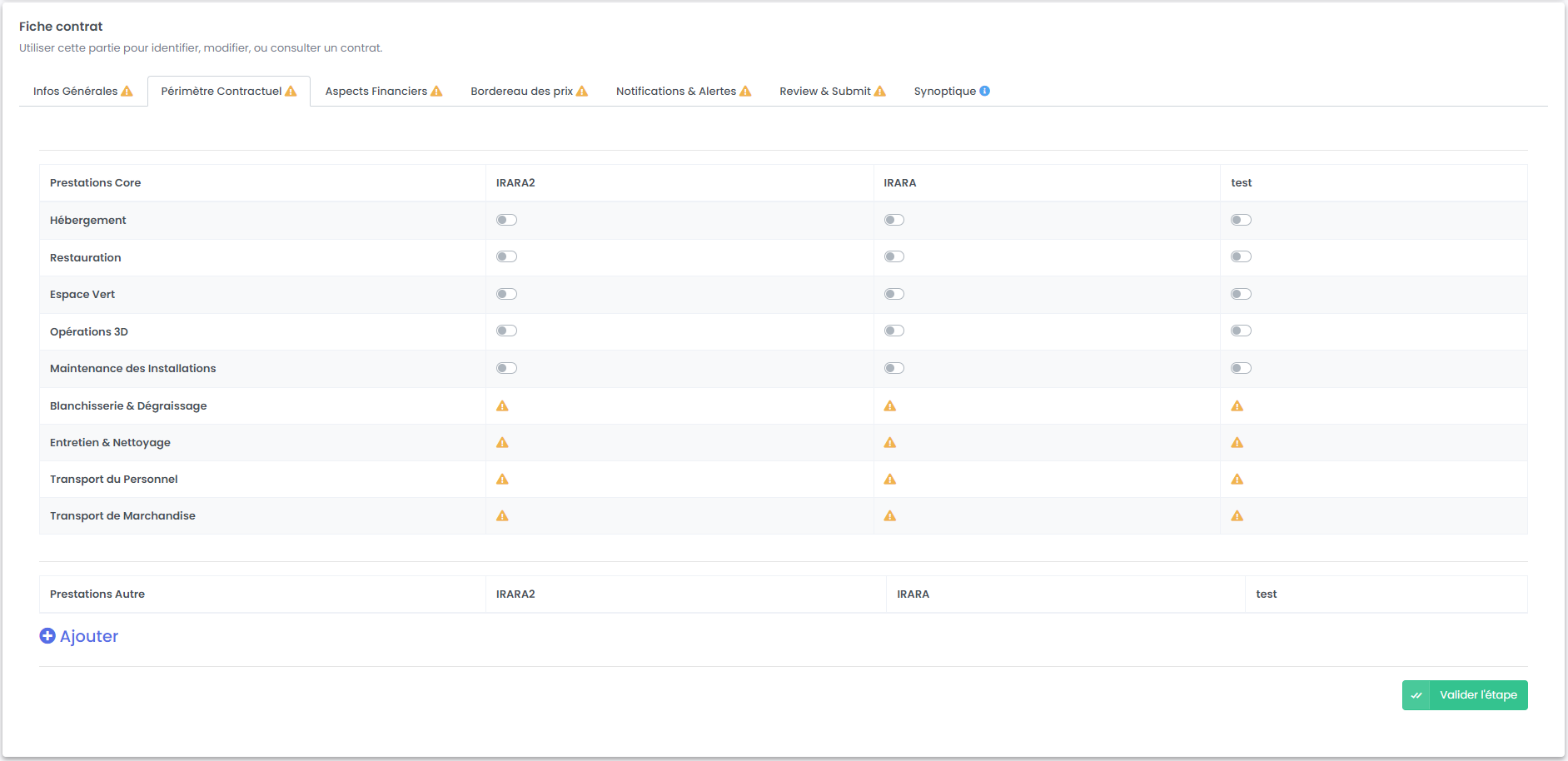
Task: Enable Opérations 3D for IRARA2
Action: (506, 331)
